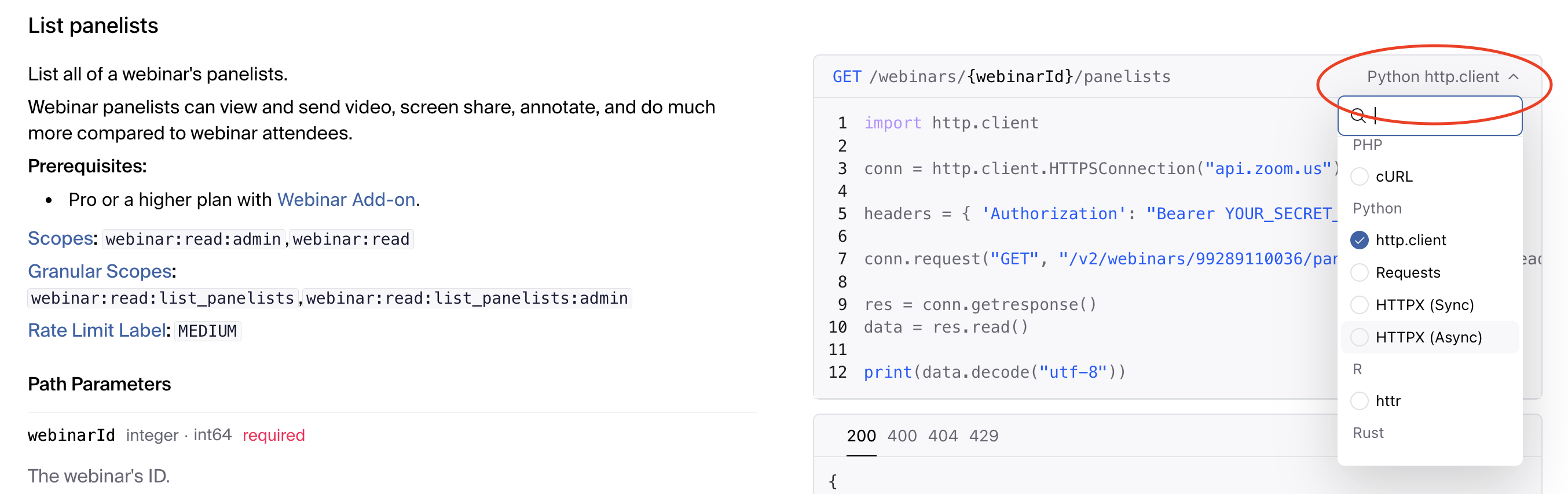Click the MEDIUM rate limit badge
This screenshot has height=494, width=1568.
point(207,331)
